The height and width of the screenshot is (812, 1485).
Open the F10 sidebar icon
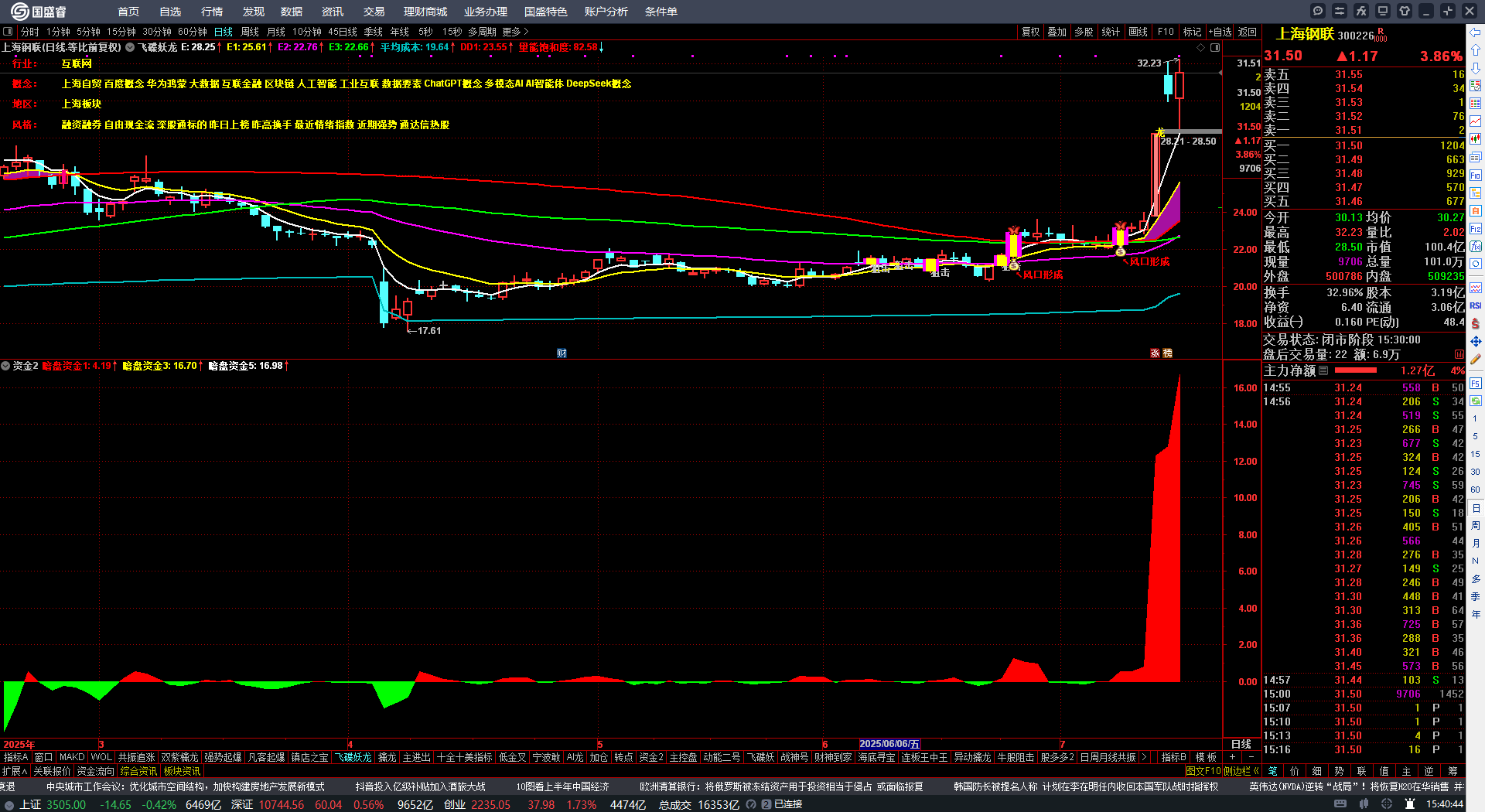tap(1476, 175)
